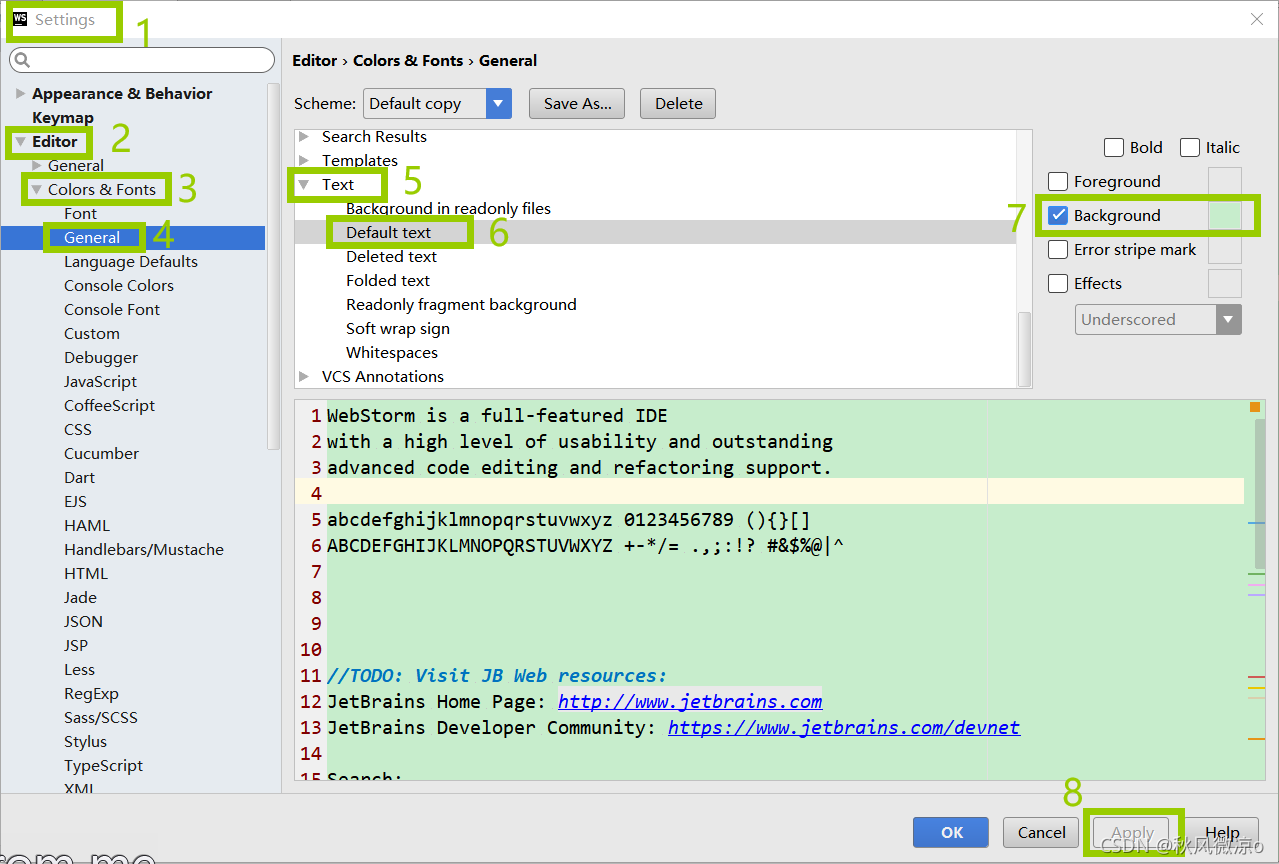1279x864 pixels.
Task: Click the WebStorm logo in title bar
Action: coord(20,19)
